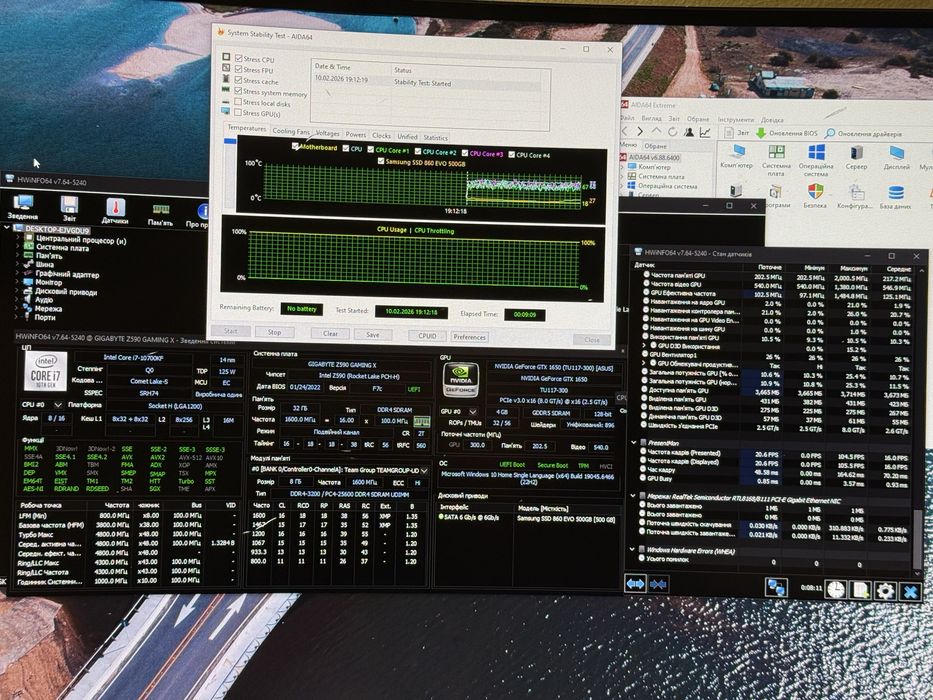The height and width of the screenshot is (700, 933).
Task: Click the refresh icon in AIDA64 Extreme toolbar
Action: tap(672, 132)
